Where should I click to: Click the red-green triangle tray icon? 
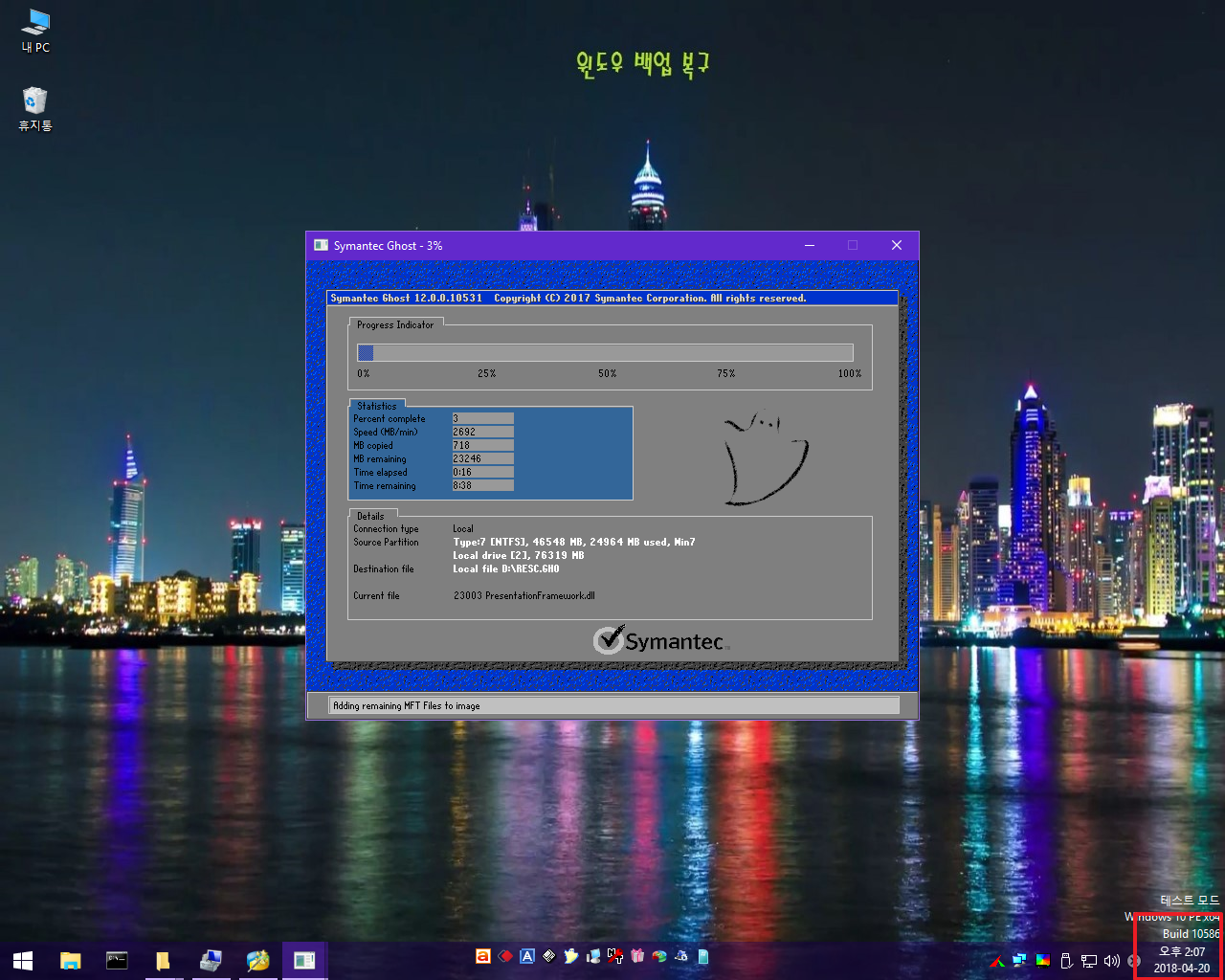[997, 961]
